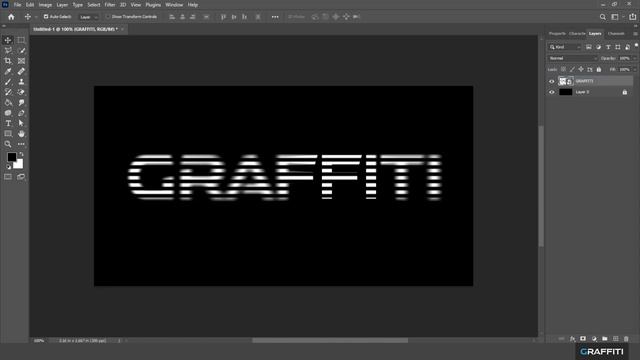640x360 pixels.
Task: Open the Share icon at top right
Action: 633,17
